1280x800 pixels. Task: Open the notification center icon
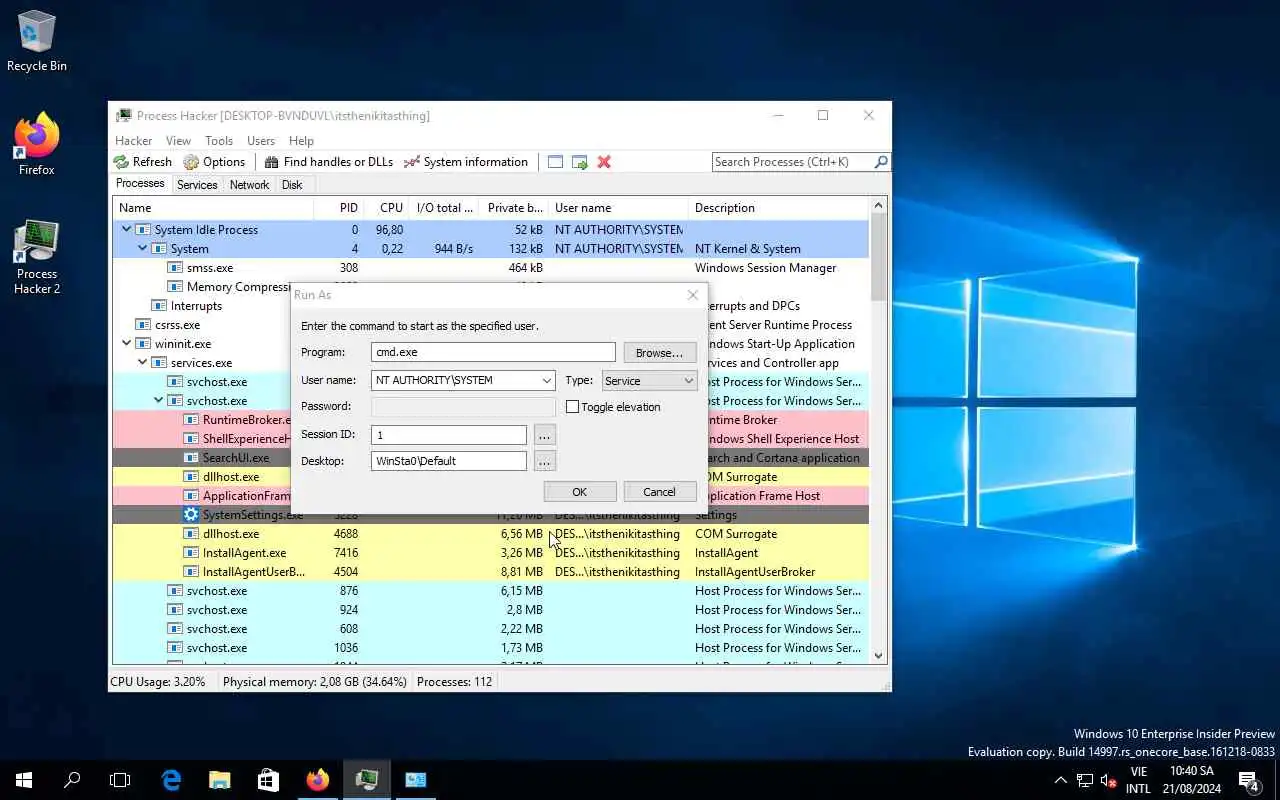tap(1249, 780)
